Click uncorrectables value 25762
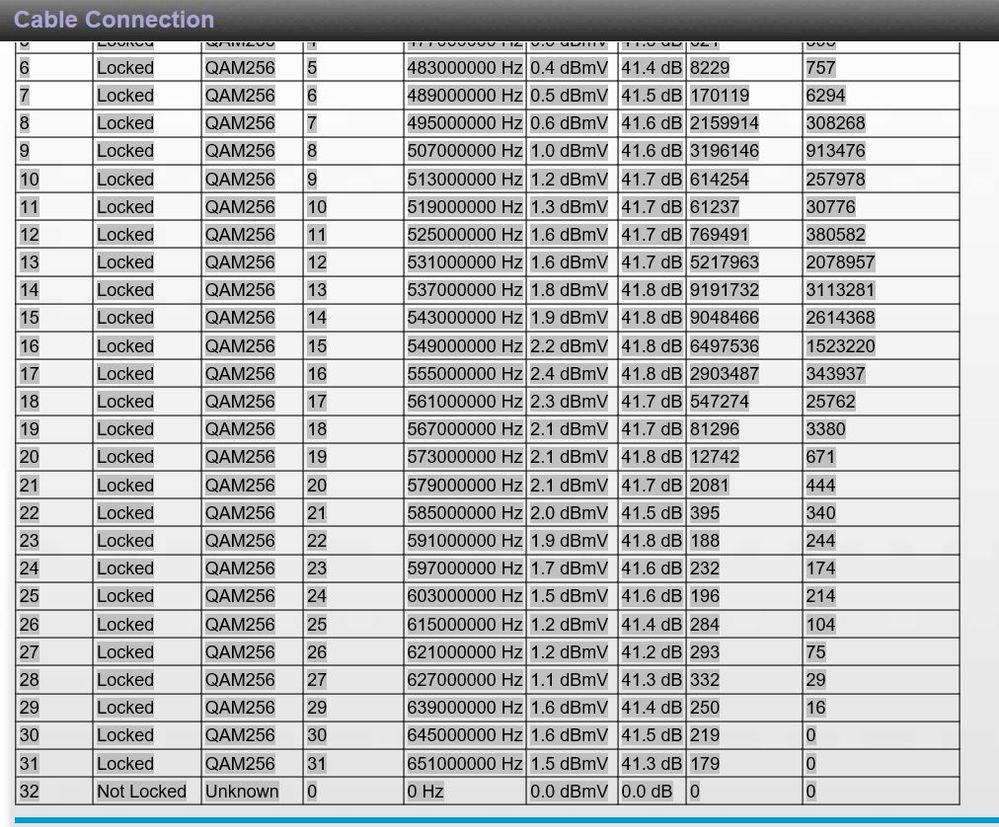Screen dimensions: 999x827 point(831,401)
